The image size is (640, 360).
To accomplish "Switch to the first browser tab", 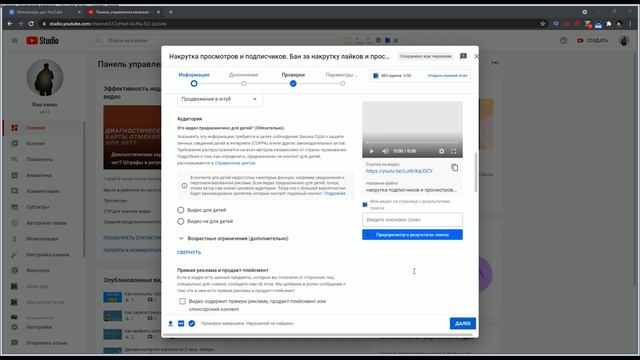I will pos(44,12).
